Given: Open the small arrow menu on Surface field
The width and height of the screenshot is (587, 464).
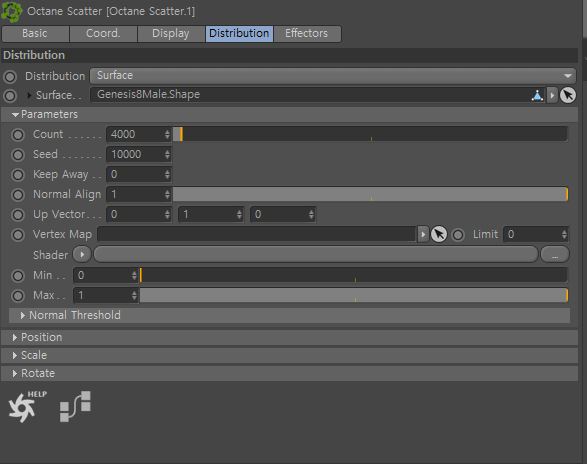Looking at the screenshot, I should click(552, 95).
